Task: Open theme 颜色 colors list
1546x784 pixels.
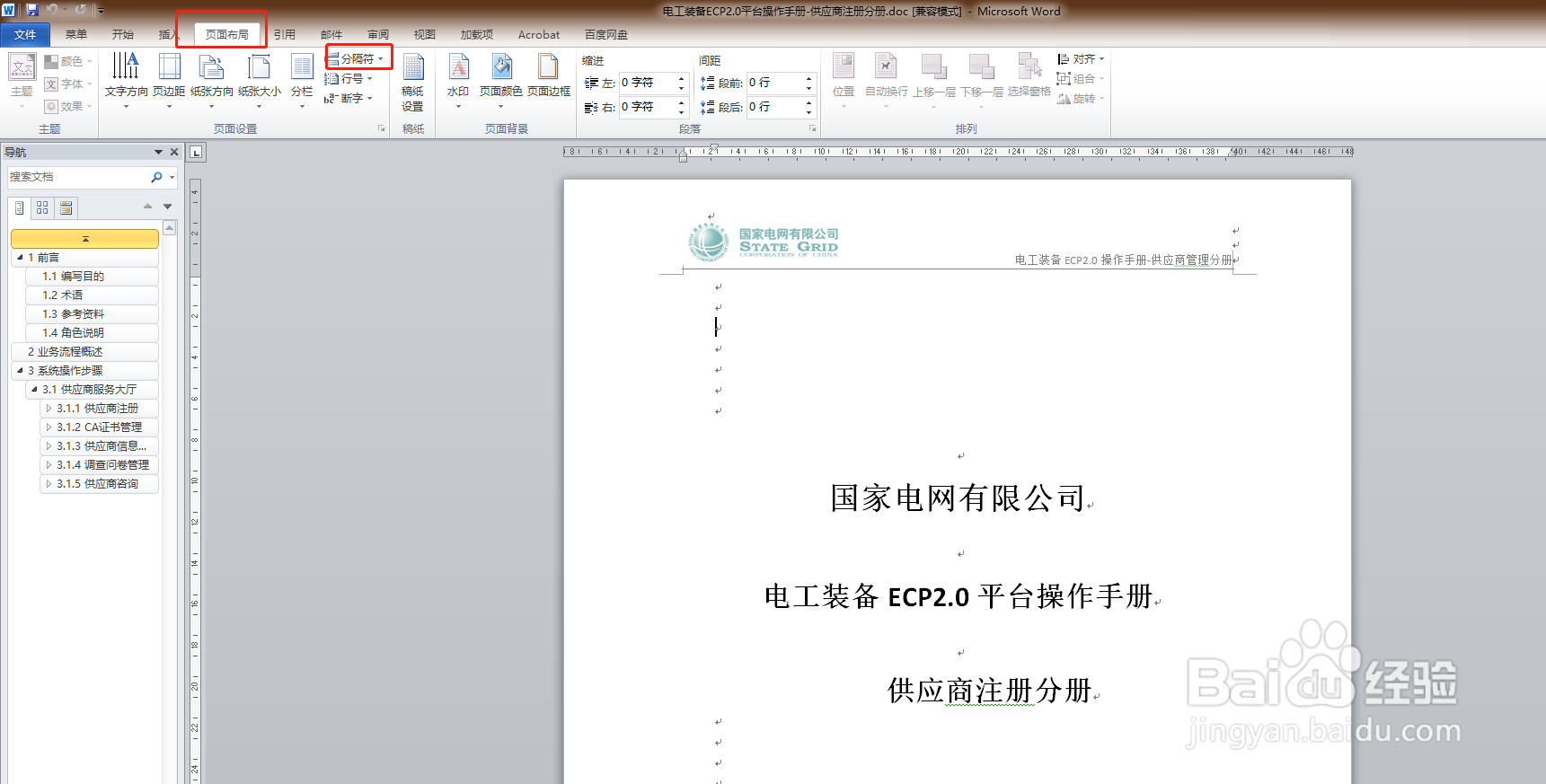Action: (68, 61)
